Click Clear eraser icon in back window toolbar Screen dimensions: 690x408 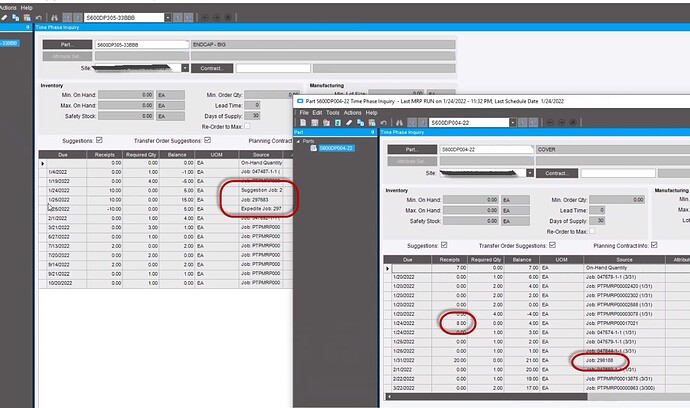[4, 18]
